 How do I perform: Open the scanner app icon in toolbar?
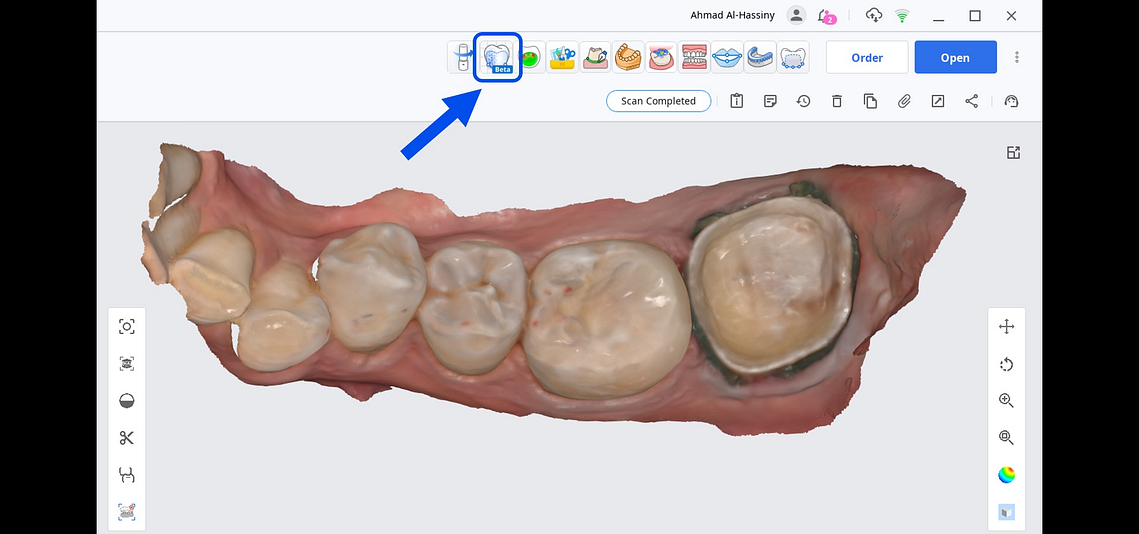[x=461, y=58]
